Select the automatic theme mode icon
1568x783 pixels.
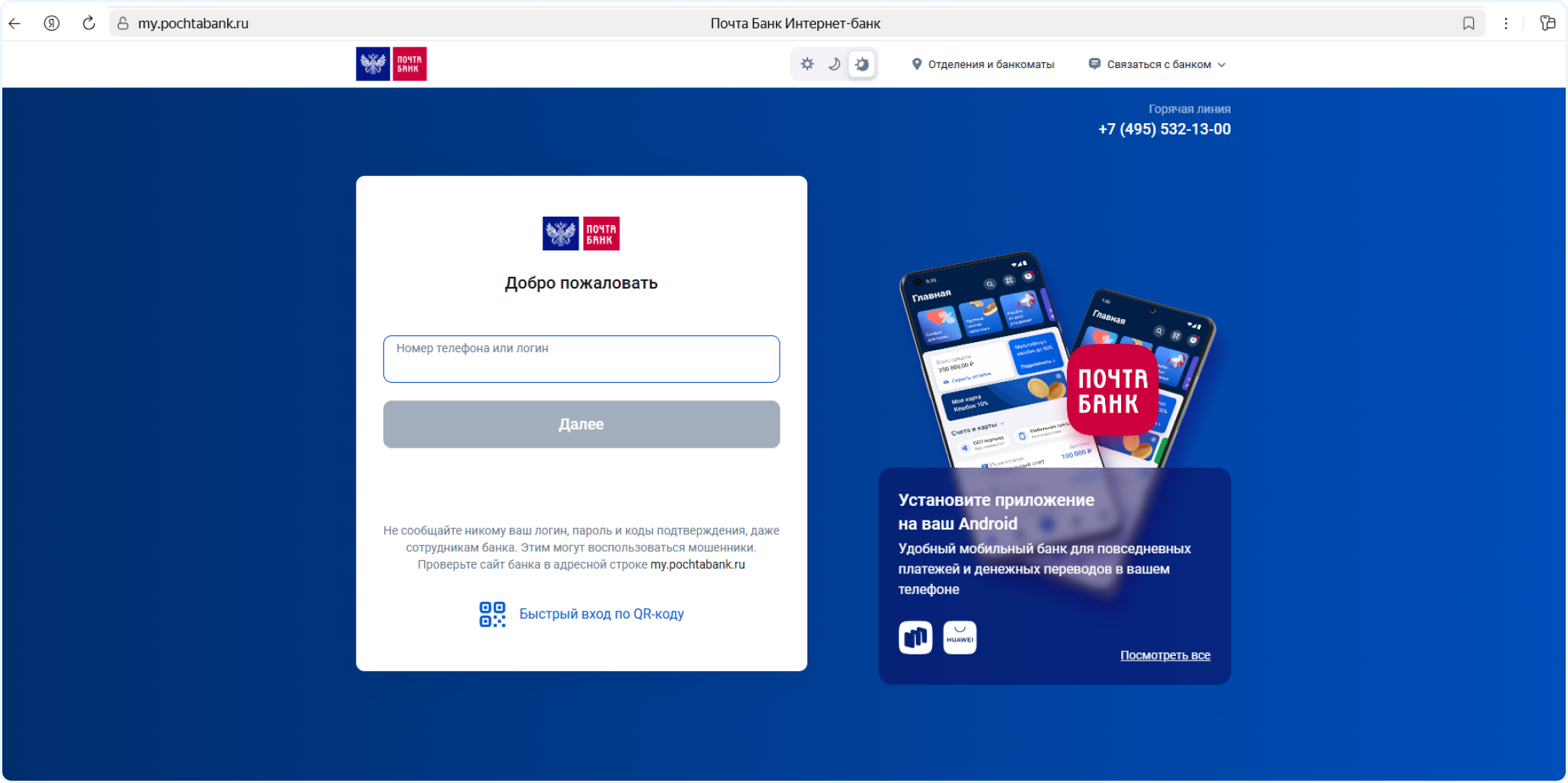(x=862, y=64)
